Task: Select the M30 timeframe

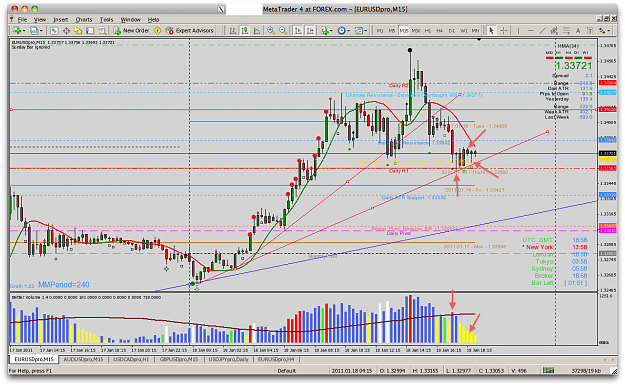Action: pyautogui.click(x=416, y=31)
